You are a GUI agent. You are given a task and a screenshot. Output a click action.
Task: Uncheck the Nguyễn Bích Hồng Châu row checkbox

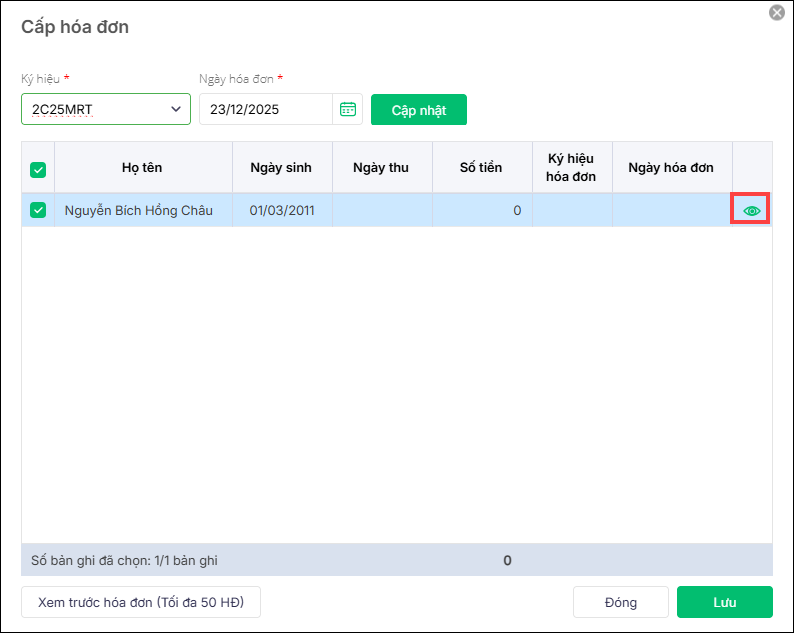pos(38,210)
